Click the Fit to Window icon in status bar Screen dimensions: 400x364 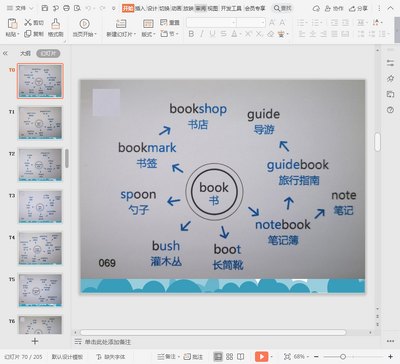point(287,357)
